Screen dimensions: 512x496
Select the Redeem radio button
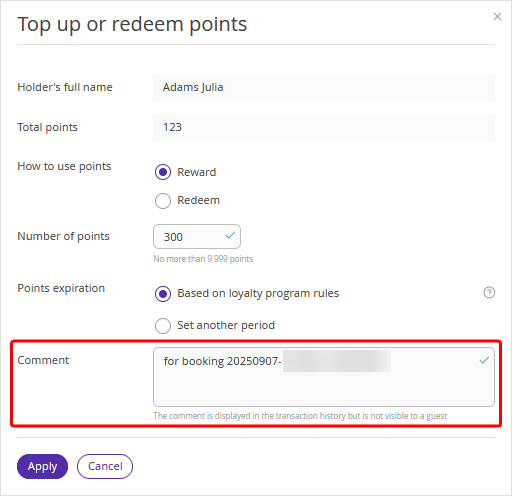pos(163,201)
